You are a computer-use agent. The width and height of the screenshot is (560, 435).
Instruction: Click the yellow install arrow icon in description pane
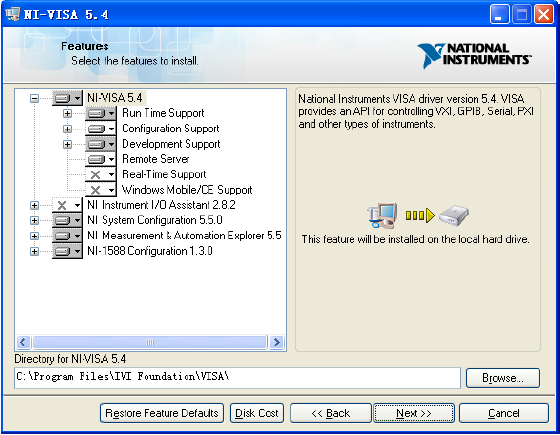point(420,215)
